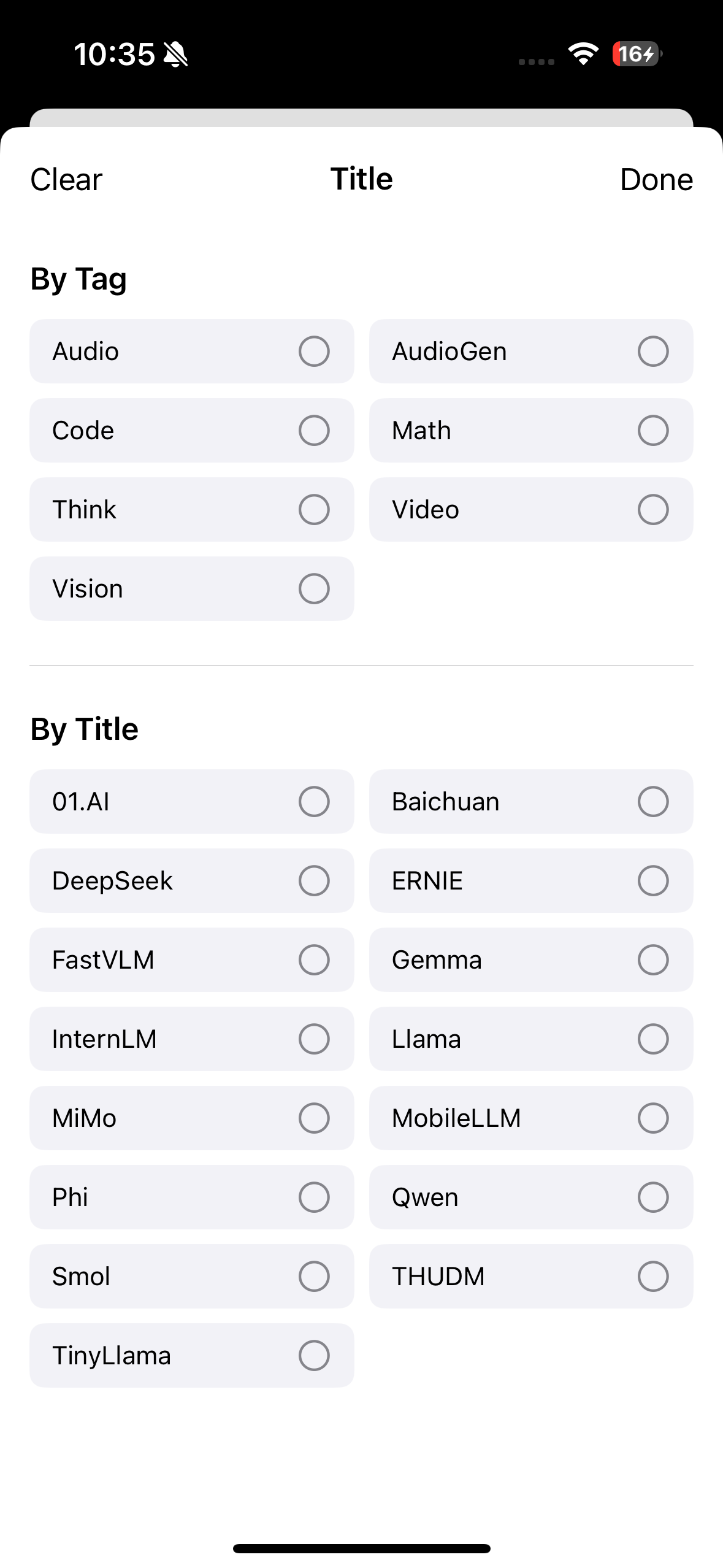Filter by Llama title
This screenshot has width=723, height=1568.
click(x=531, y=1039)
